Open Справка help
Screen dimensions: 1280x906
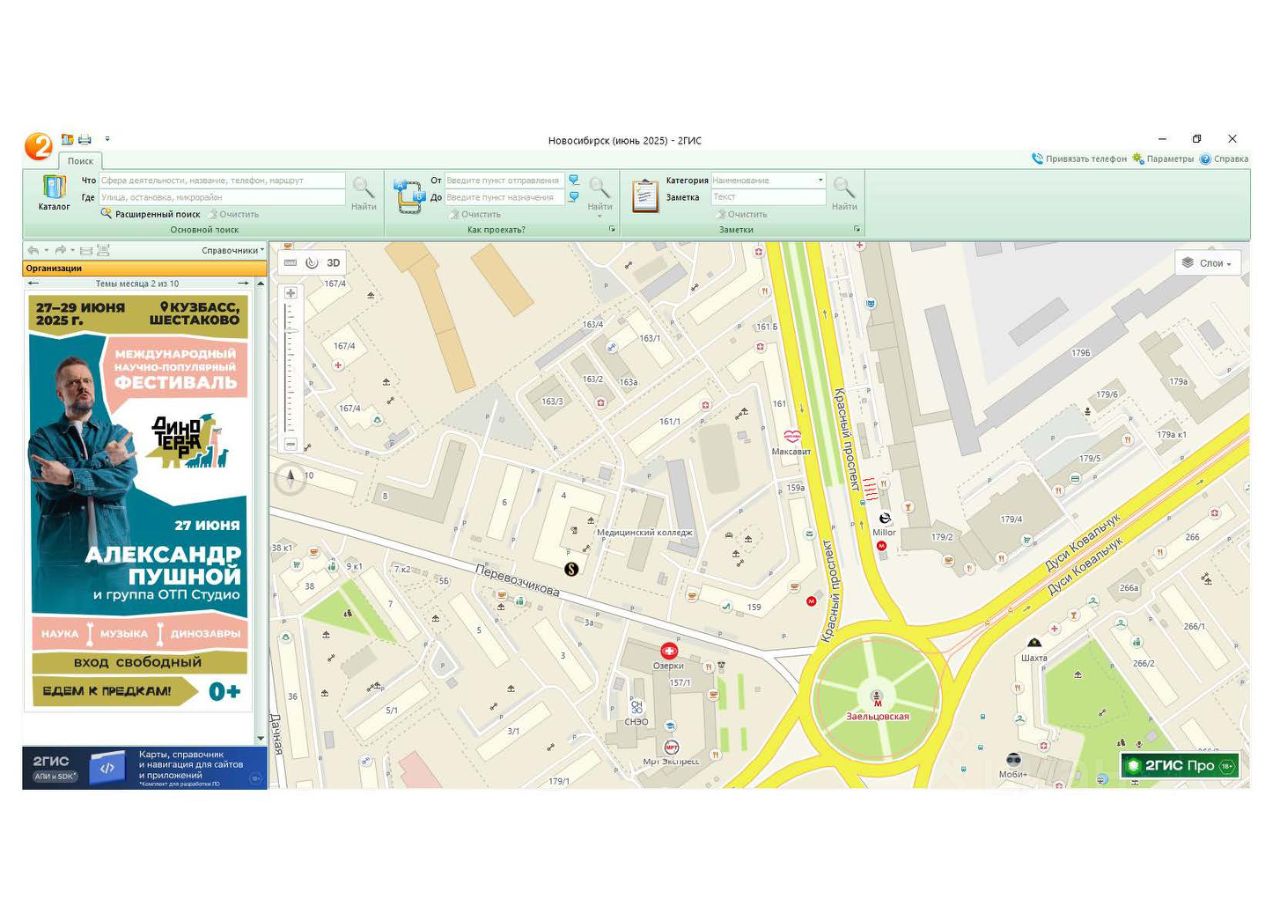(x=1224, y=159)
